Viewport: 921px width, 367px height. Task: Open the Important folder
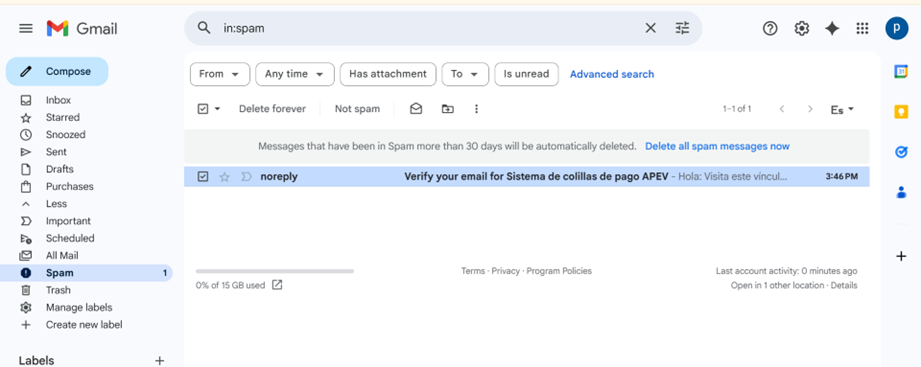68,221
